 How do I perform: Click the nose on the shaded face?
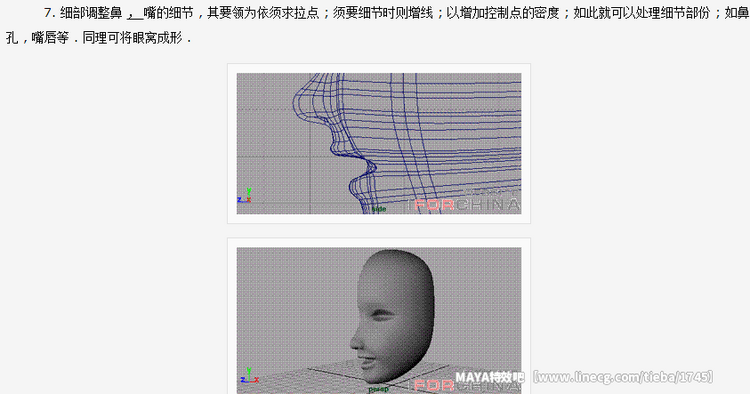[x=357, y=340]
